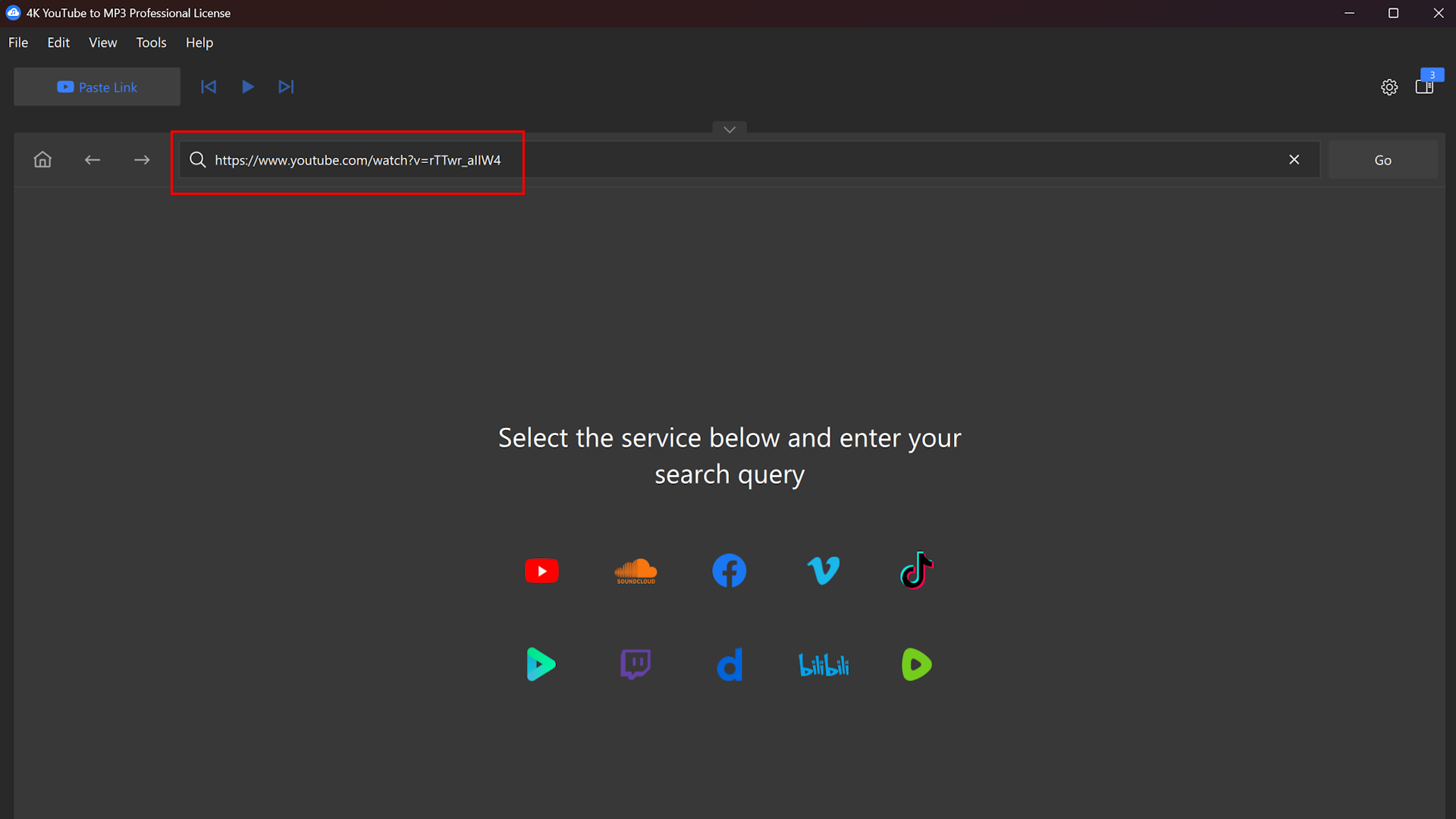
Task: Select the Likee service icon
Action: [541, 665]
